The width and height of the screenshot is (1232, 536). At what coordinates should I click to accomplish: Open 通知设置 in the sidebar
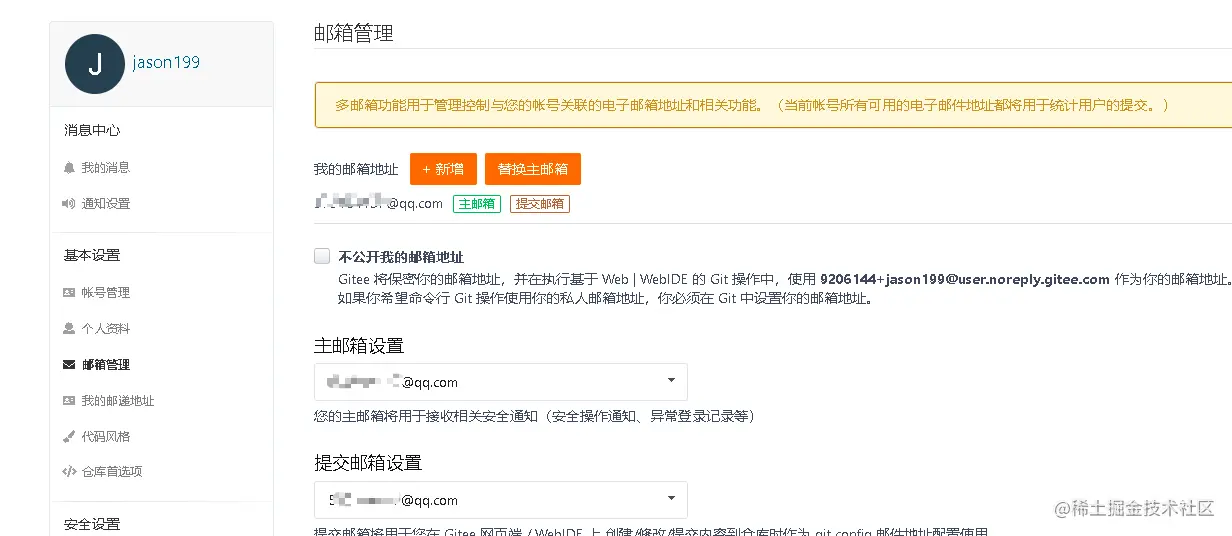point(106,204)
